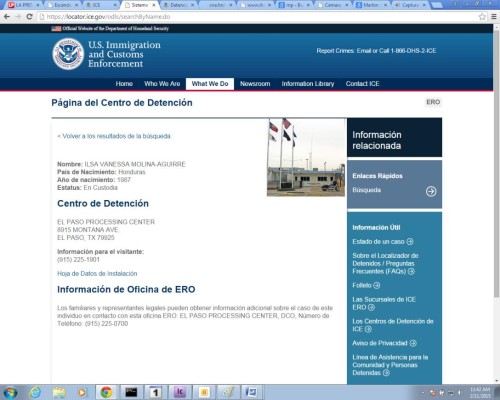Click Report Crimes Email or Call link

[376, 51]
